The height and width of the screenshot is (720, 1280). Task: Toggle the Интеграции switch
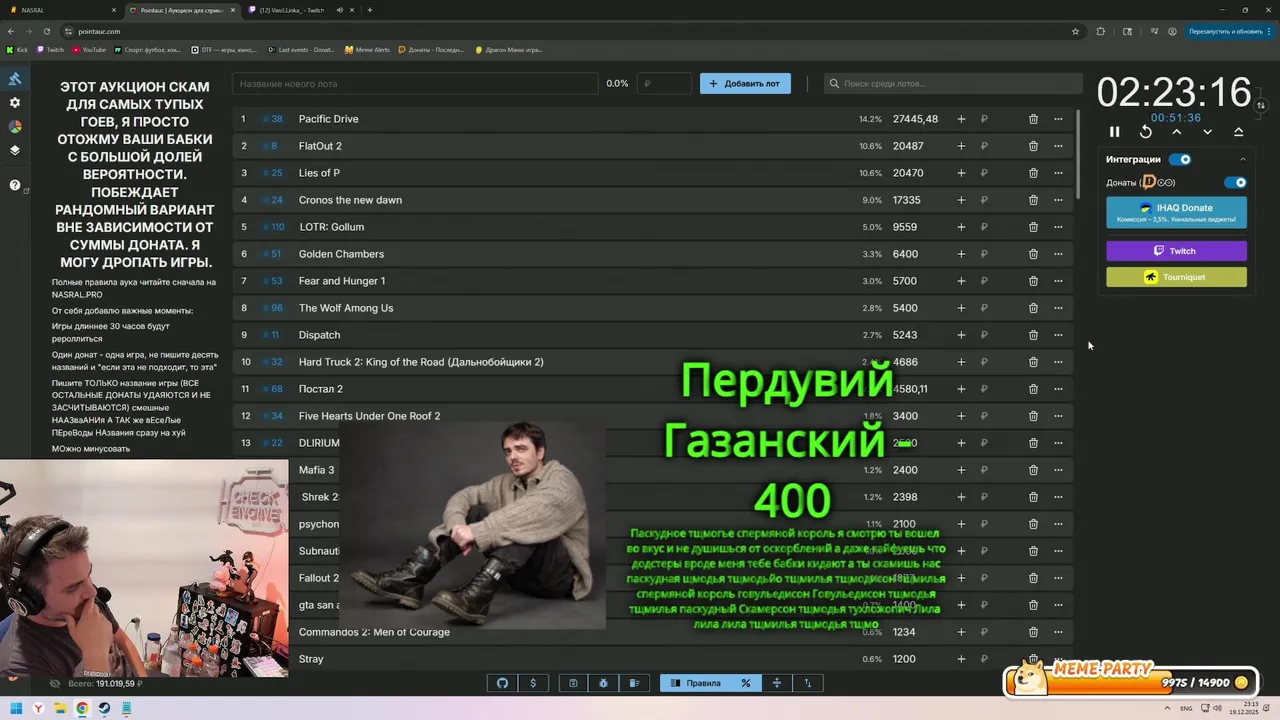pos(1181,159)
